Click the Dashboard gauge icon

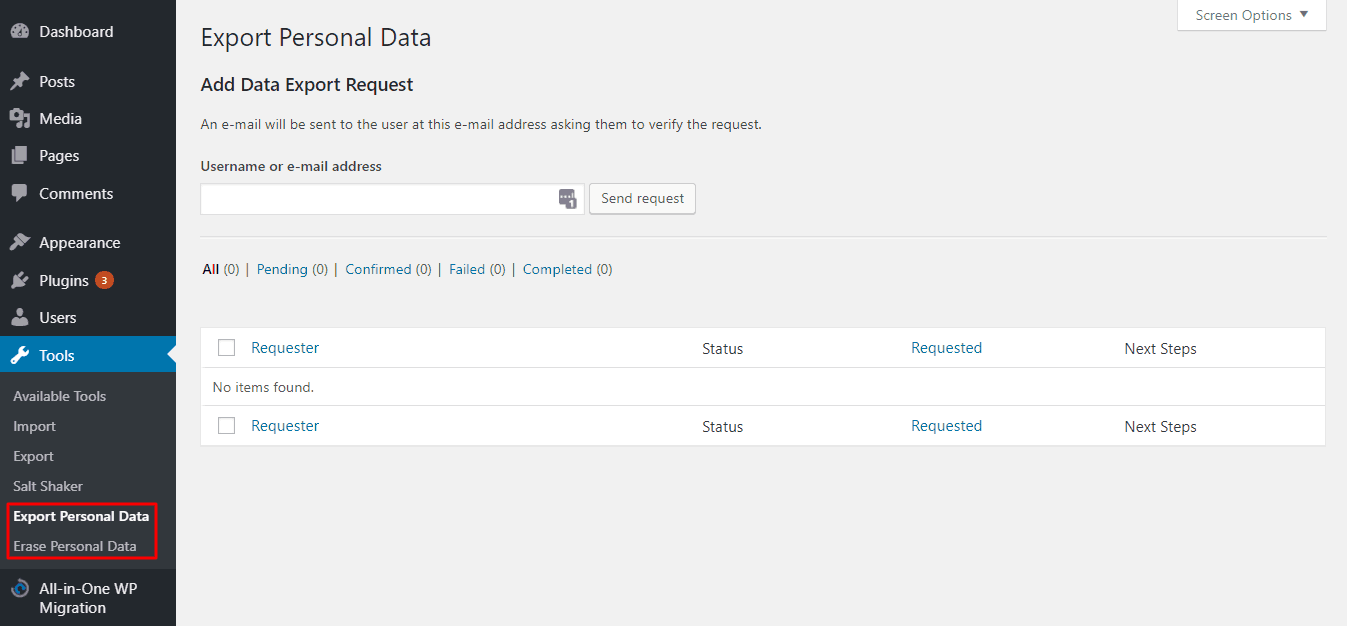19,32
